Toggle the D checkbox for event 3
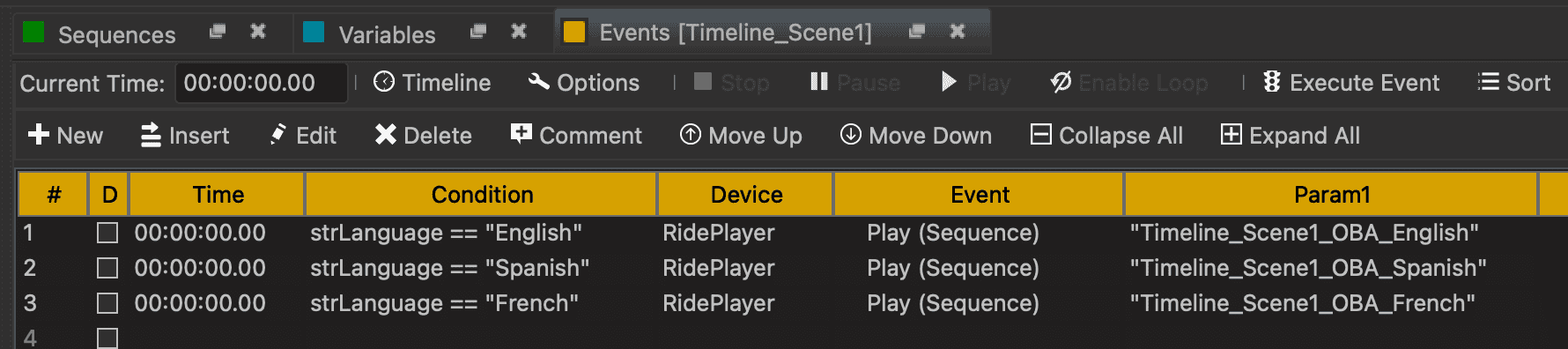Viewport: 1568px width, 349px height. [107, 303]
